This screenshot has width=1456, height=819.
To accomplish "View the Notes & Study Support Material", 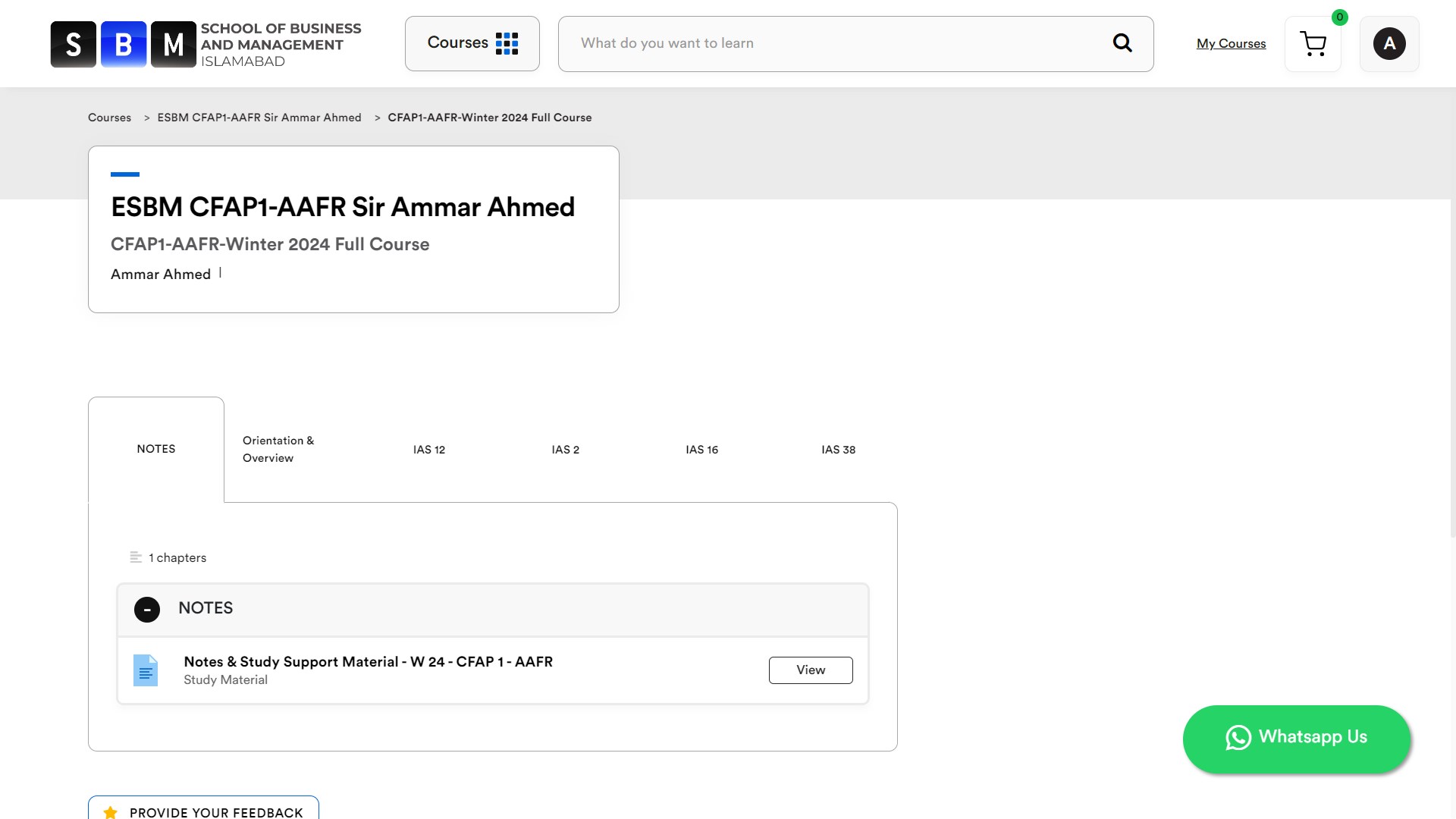I will click(x=810, y=670).
